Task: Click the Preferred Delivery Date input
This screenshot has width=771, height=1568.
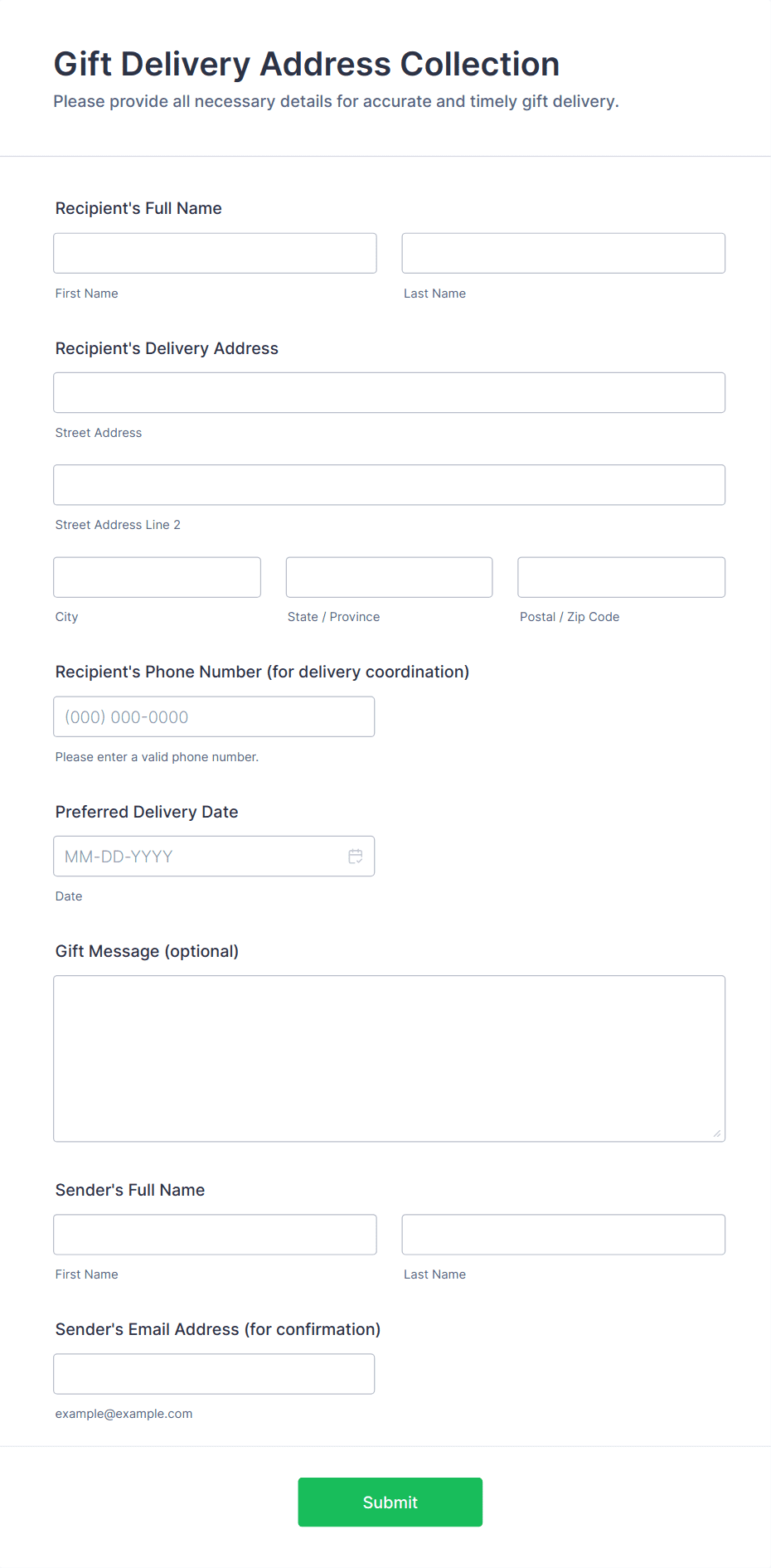Action: coord(199,857)
